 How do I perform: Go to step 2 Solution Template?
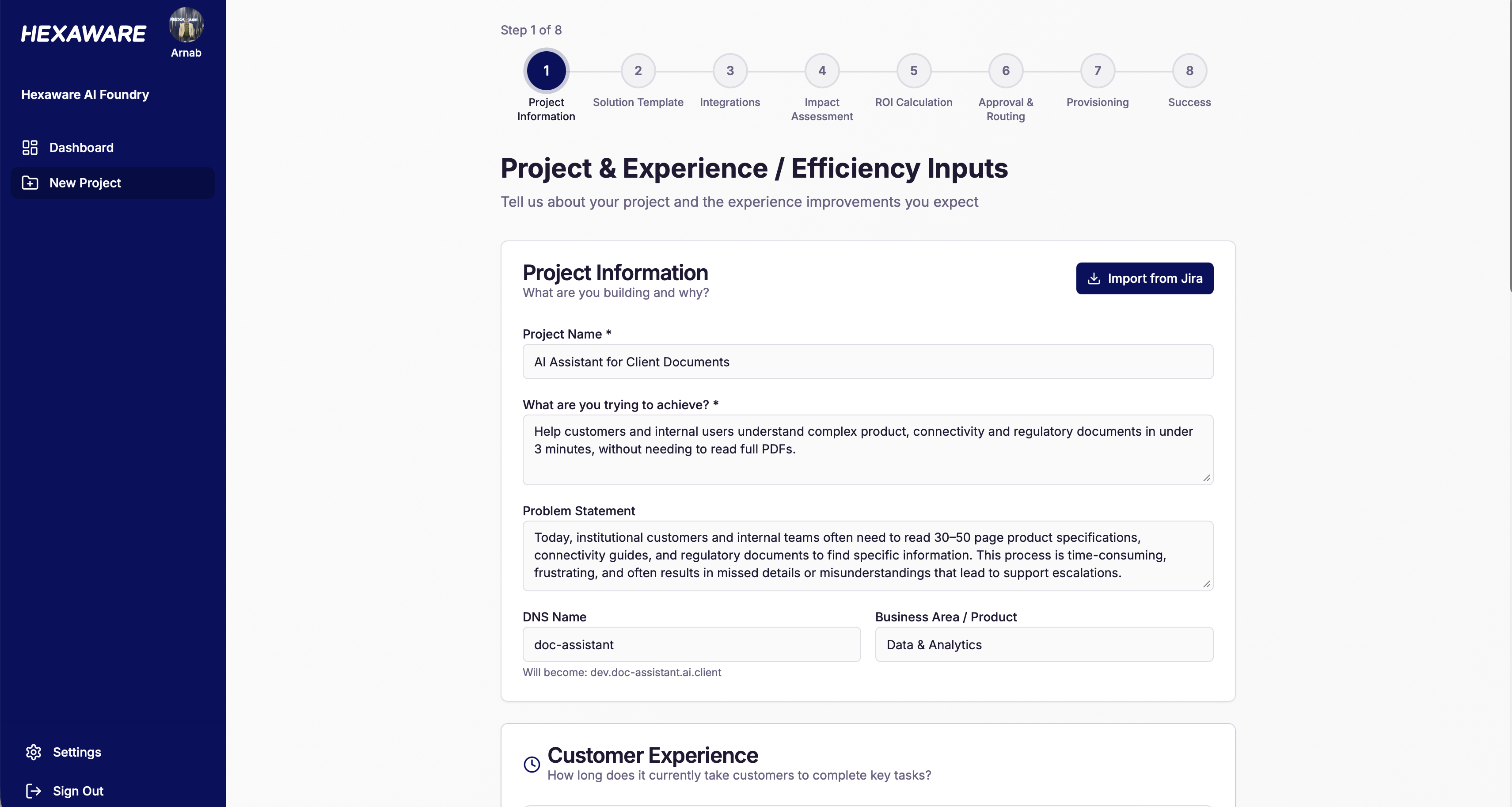point(638,70)
